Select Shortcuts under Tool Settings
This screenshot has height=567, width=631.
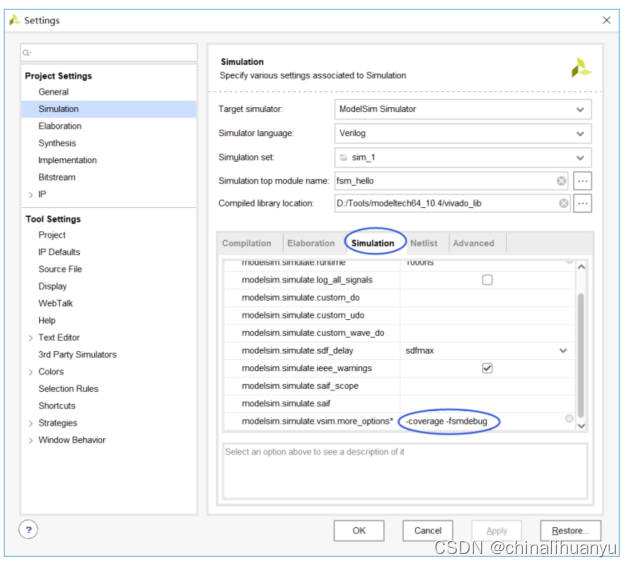[57, 406]
